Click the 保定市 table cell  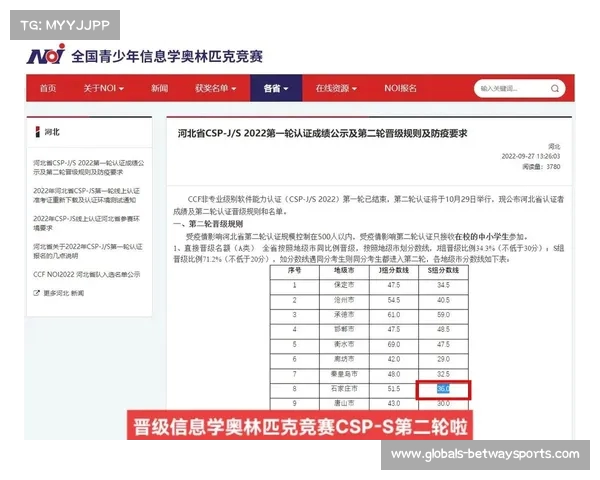tap(344, 285)
